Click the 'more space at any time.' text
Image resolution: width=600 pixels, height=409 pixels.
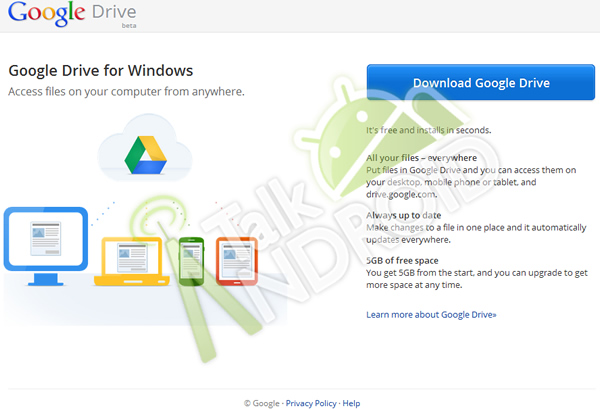(x=414, y=285)
